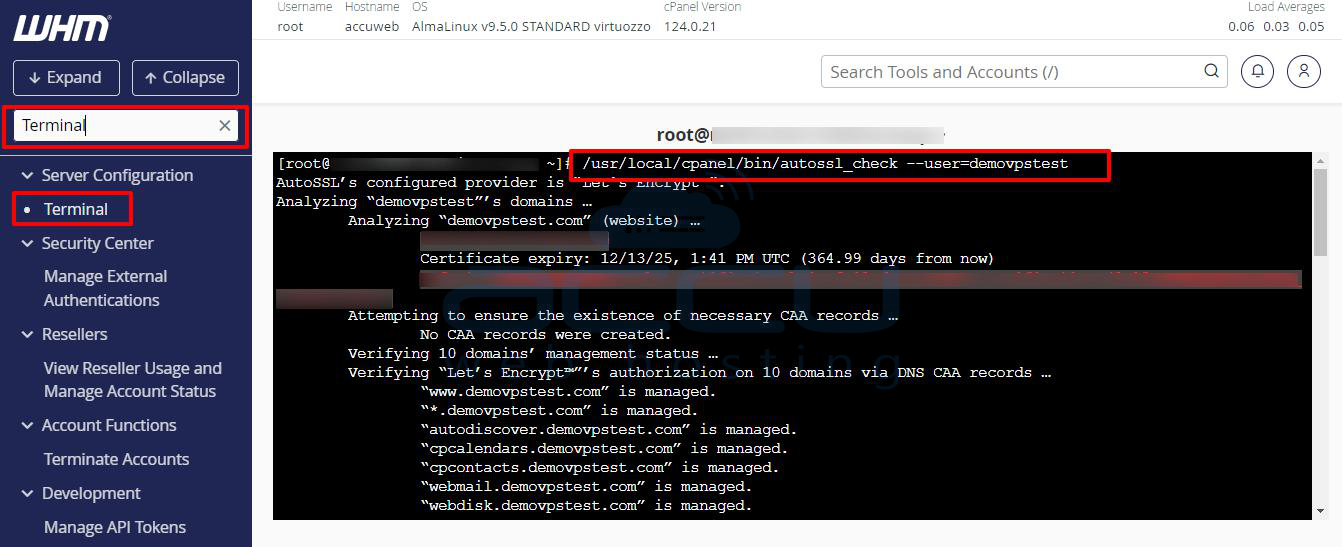Click the Certificate expiry line

(x=707, y=258)
